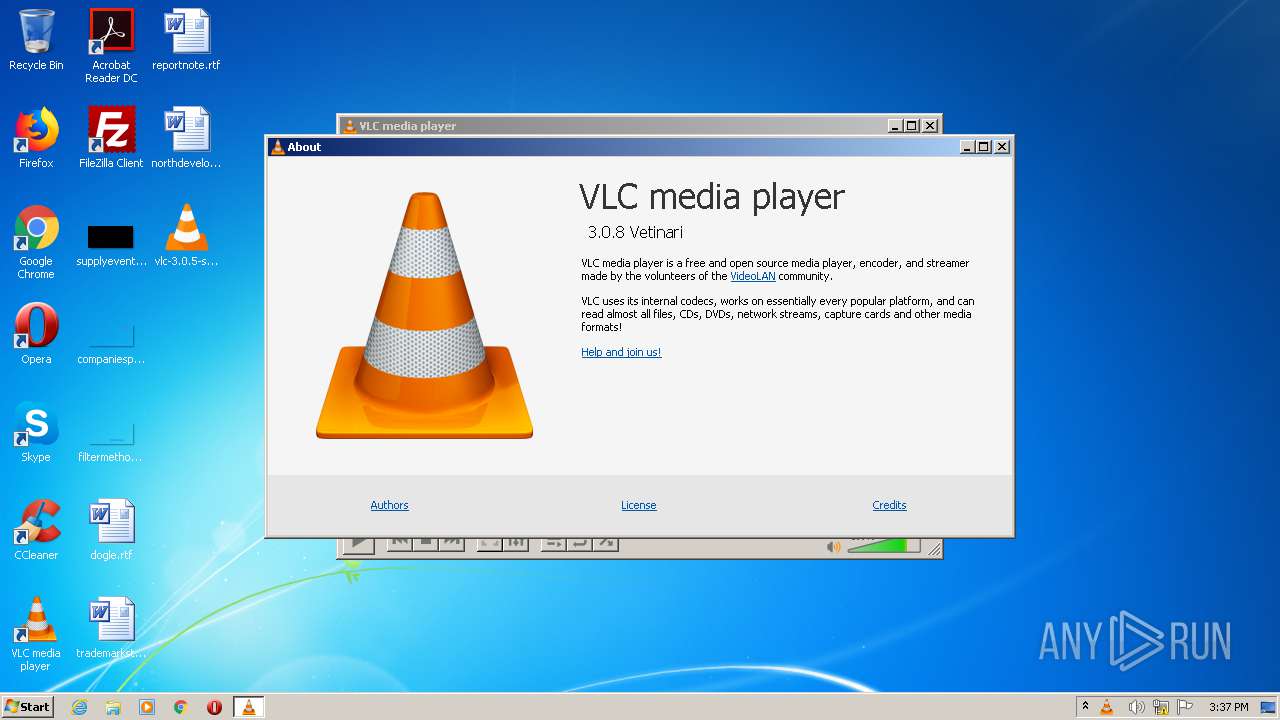1280x720 pixels.
Task: Click Next media in VLC main window
Action: click(452, 543)
